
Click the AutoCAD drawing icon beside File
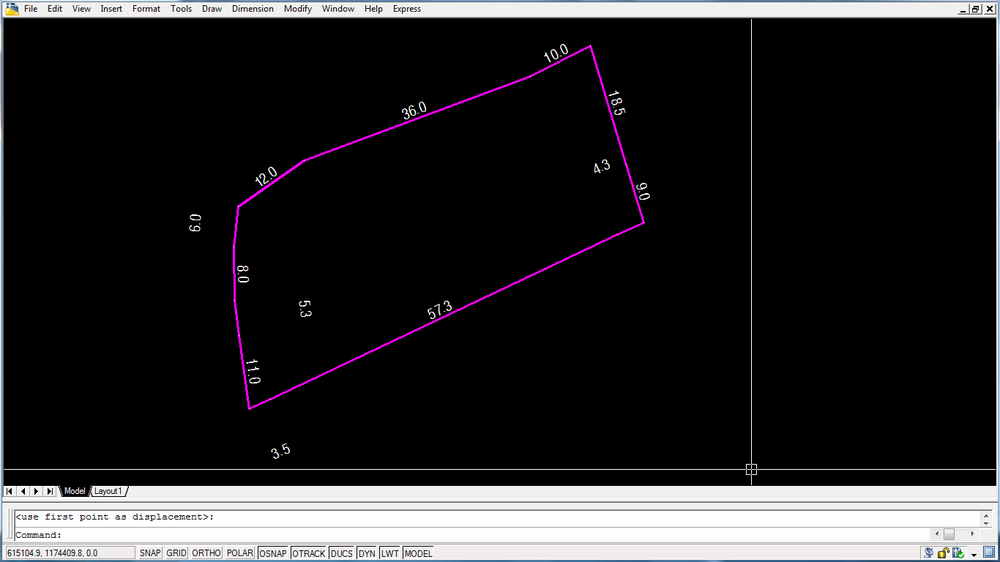pyautogui.click(x=12, y=9)
